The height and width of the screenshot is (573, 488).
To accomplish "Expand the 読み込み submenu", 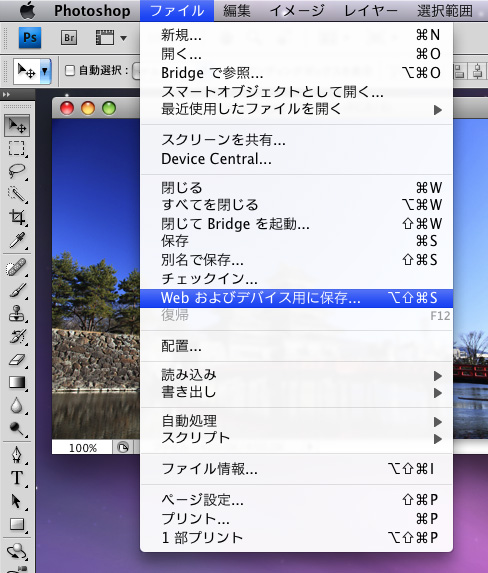I will [296, 375].
